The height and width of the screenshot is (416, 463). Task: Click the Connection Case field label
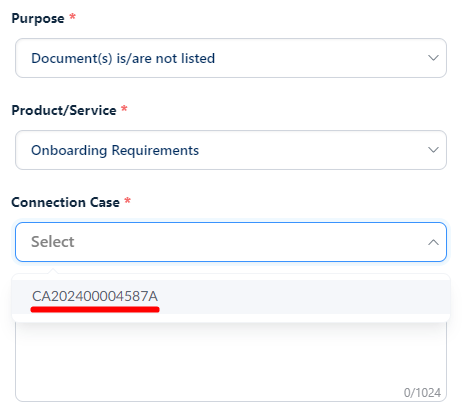(x=65, y=202)
